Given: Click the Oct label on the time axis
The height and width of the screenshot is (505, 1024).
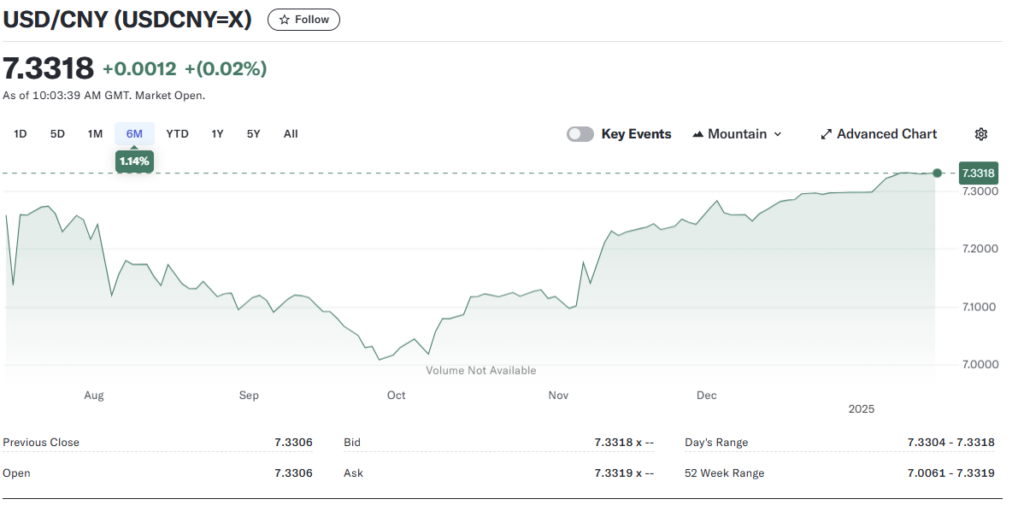Looking at the screenshot, I should (x=396, y=395).
